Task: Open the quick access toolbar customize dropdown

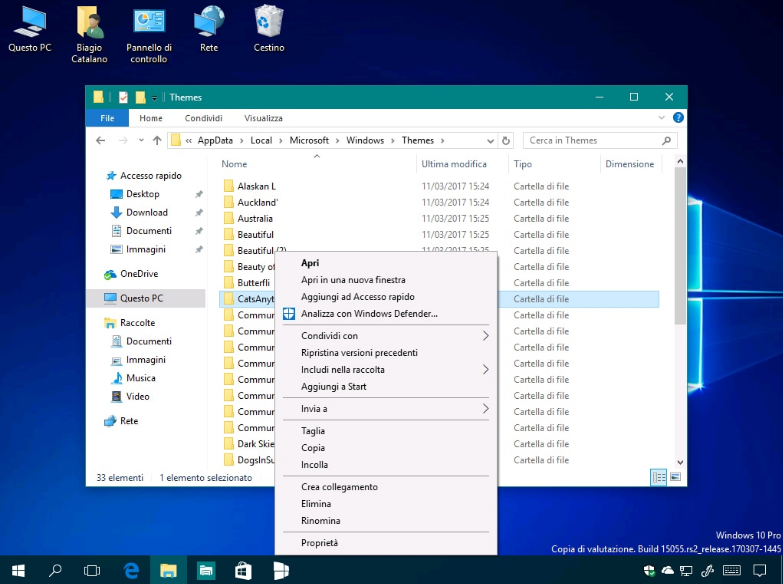Action: pyautogui.click(x=154, y=98)
